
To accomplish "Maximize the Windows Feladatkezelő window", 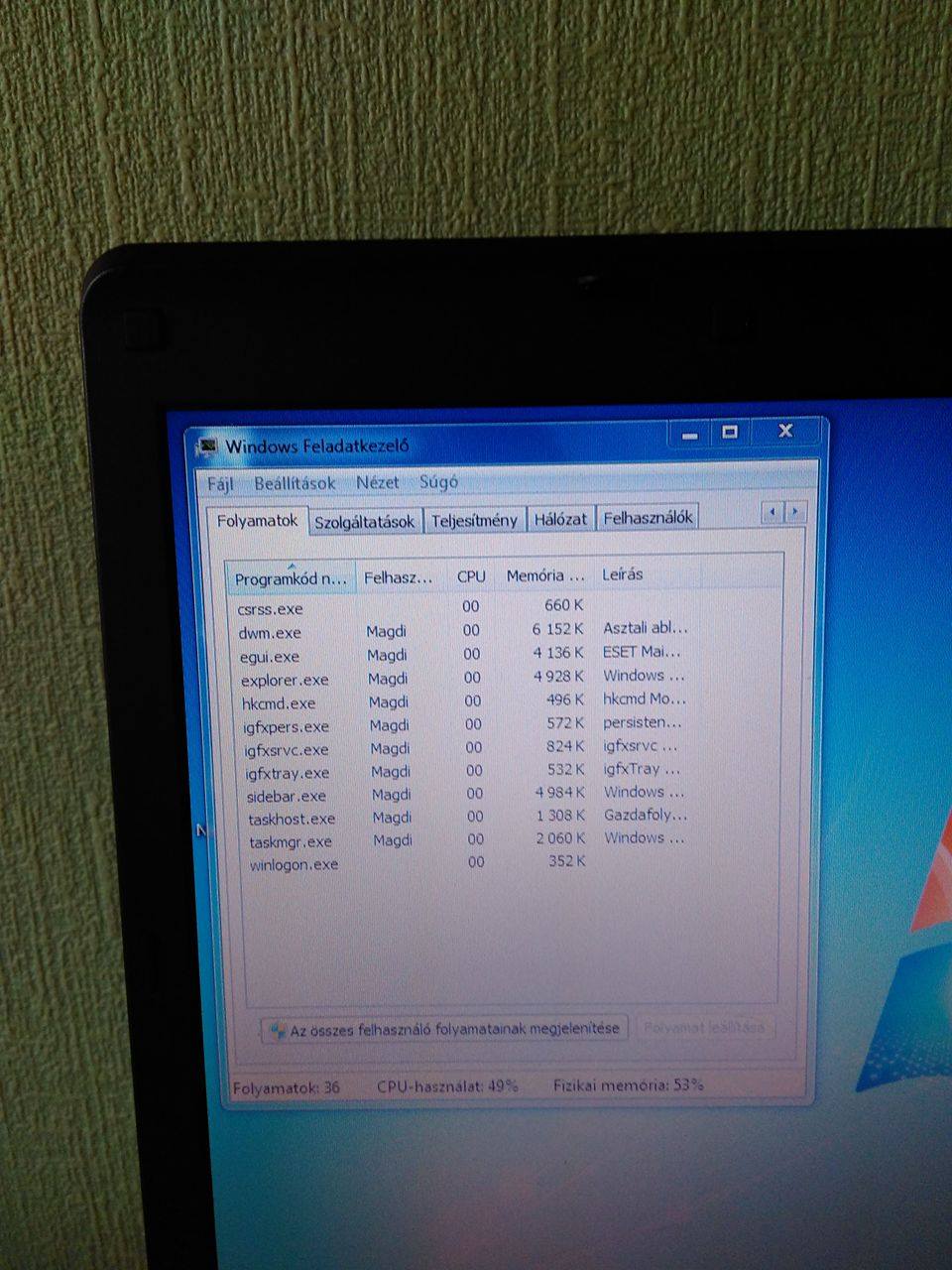I will [x=731, y=433].
